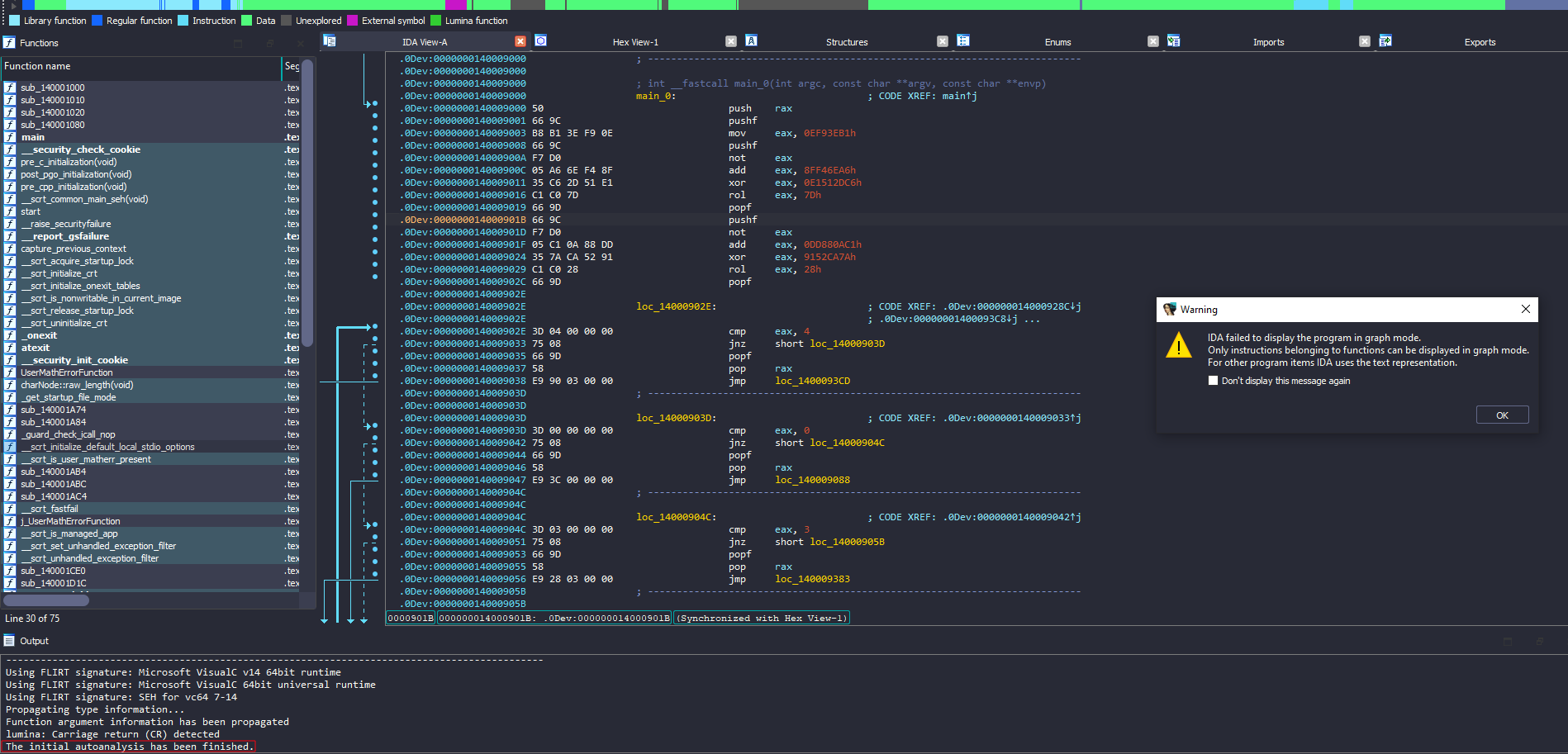Enable "Don't display this message again" checkbox

[1213, 381]
